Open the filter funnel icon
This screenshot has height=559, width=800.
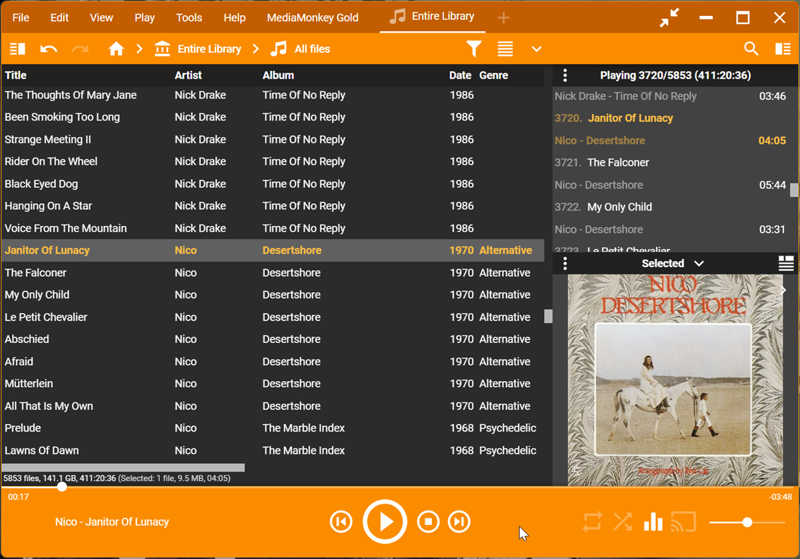(474, 49)
